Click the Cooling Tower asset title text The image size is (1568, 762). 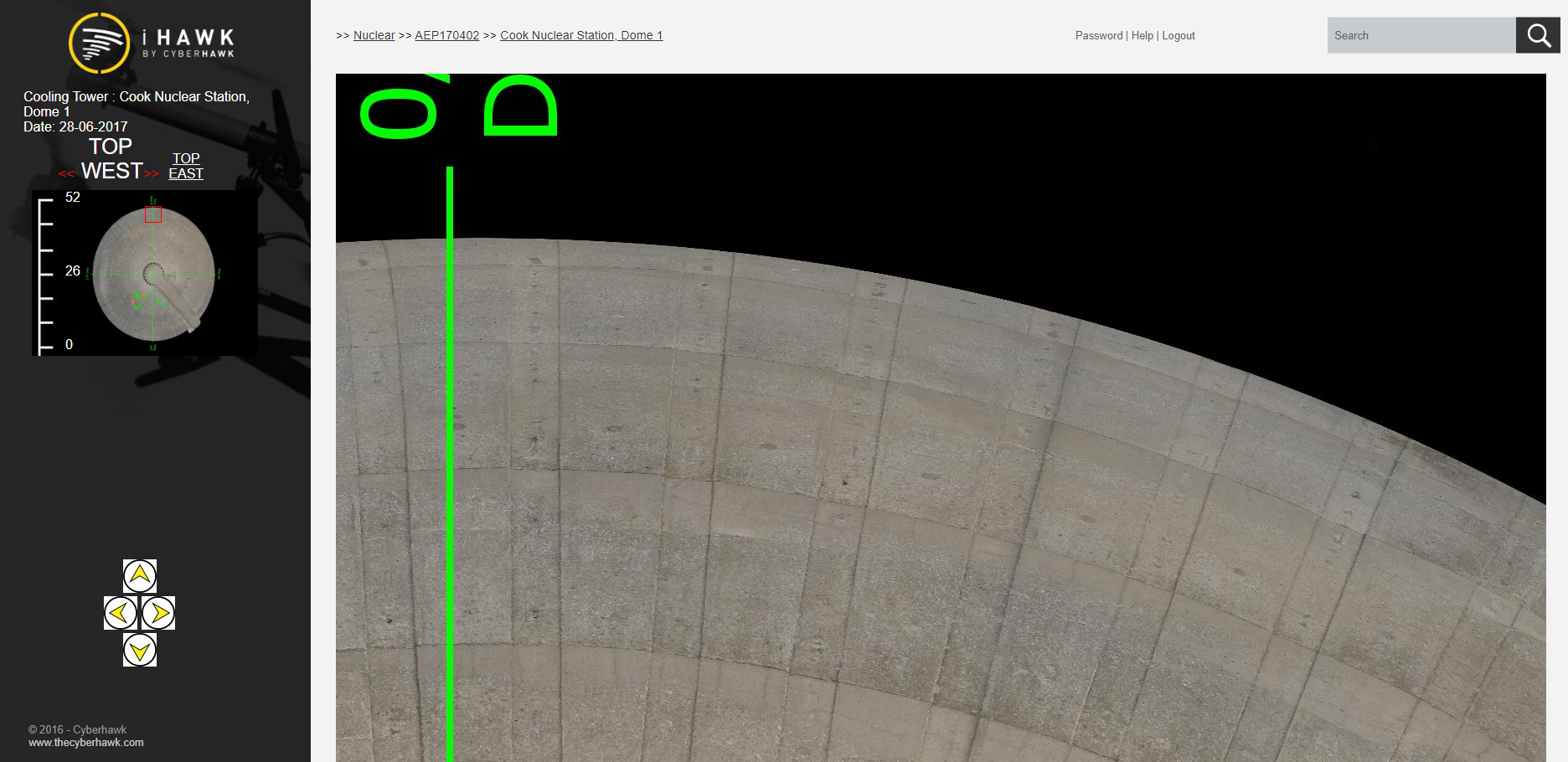coord(137,105)
